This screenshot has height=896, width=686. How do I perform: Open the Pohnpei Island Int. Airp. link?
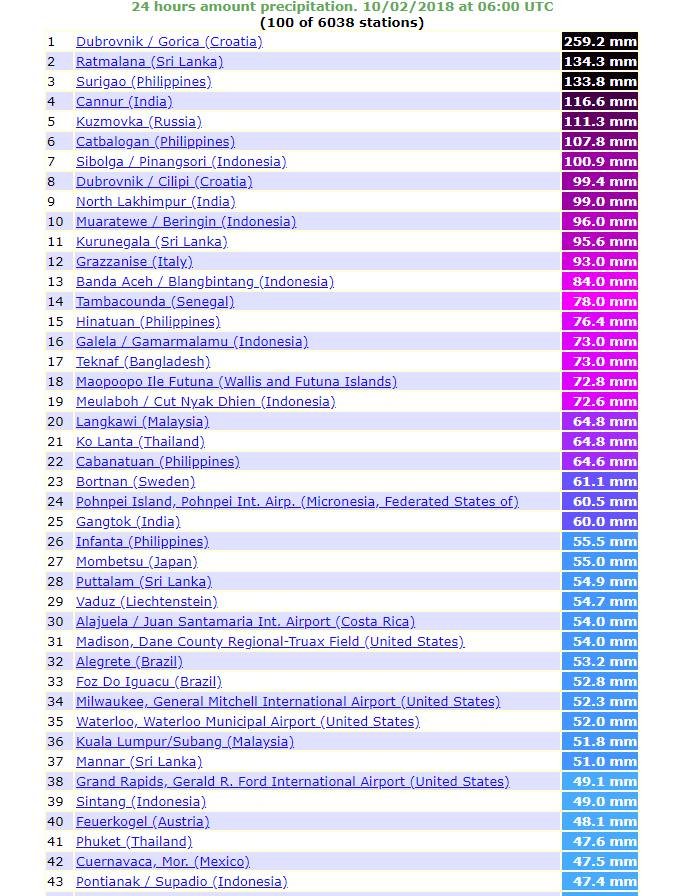[297, 502]
